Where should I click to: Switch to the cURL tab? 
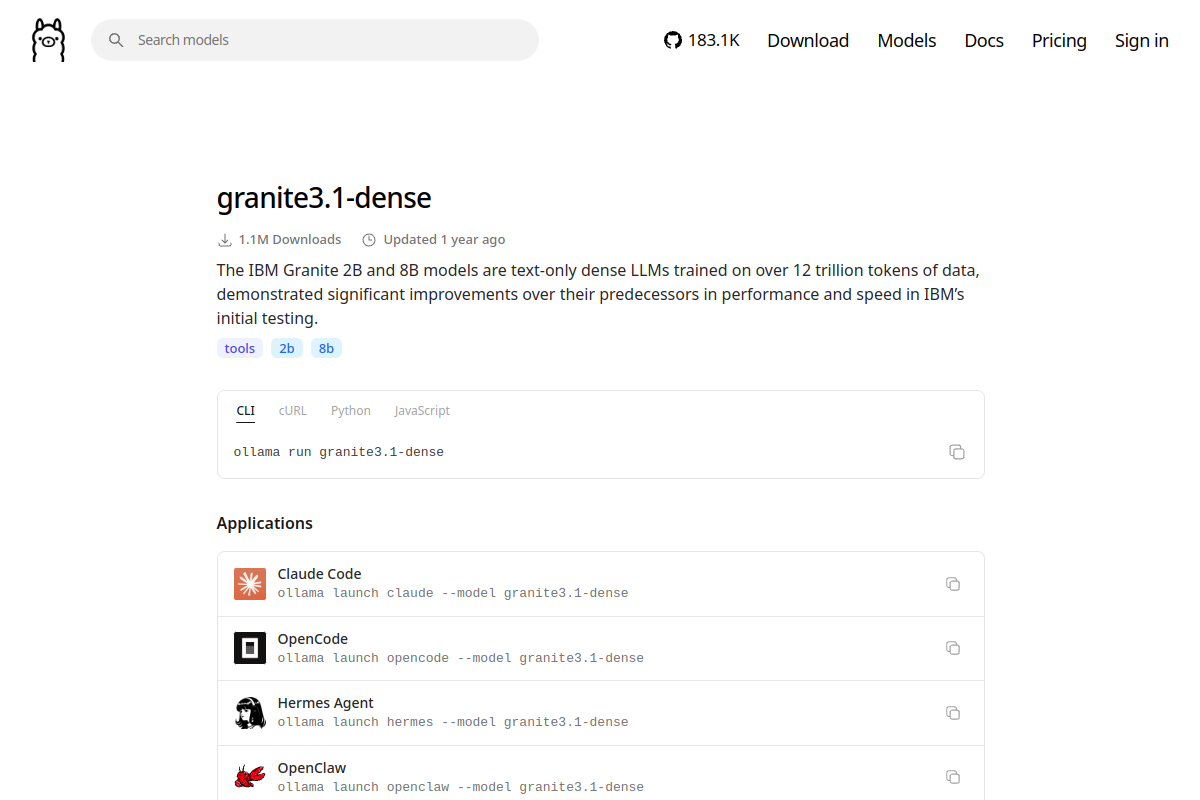pos(293,411)
